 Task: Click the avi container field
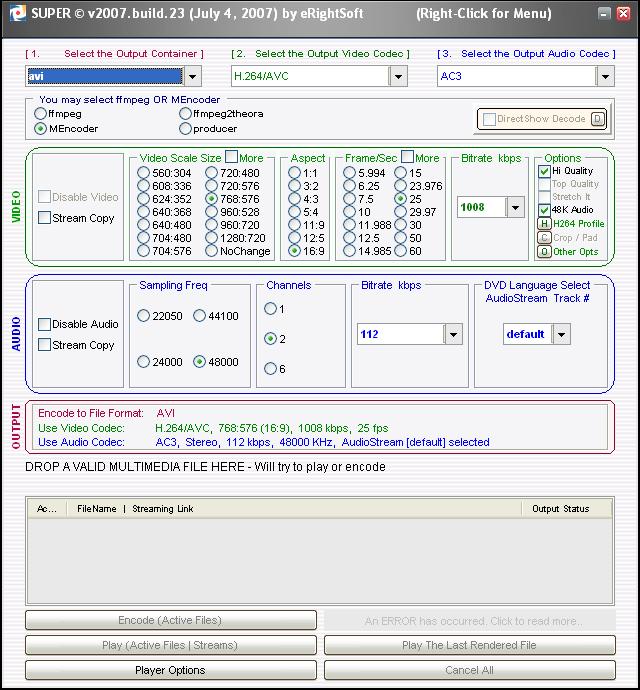click(x=105, y=77)
